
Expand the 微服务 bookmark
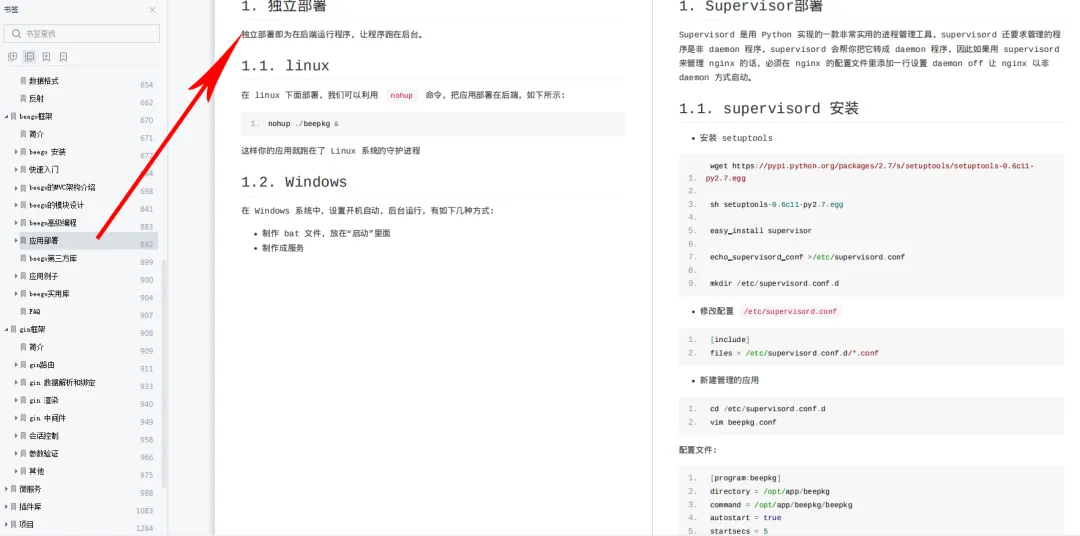6,489
